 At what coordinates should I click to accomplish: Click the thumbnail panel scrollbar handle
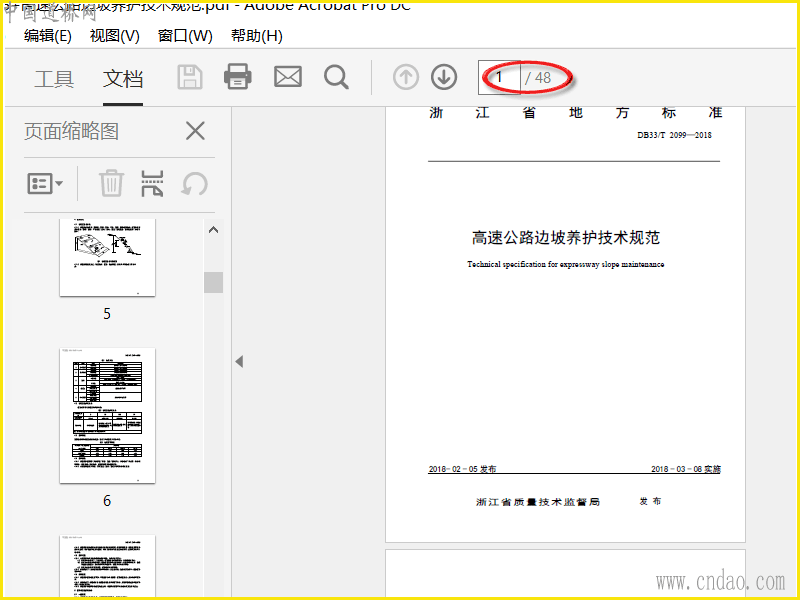[x=213, y=282]
